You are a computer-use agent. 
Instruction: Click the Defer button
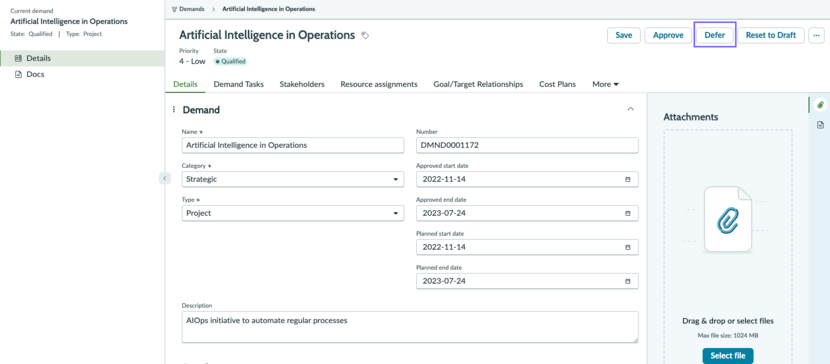pyautogui.click(x=715, y=35)
